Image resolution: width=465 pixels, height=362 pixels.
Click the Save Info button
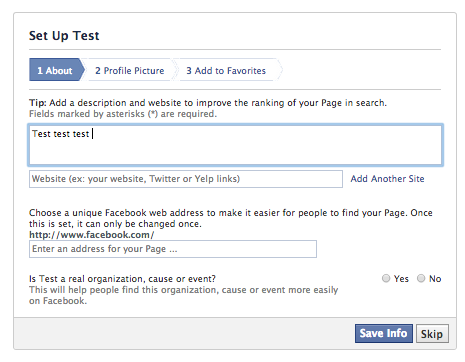click(x=384, y=333)
